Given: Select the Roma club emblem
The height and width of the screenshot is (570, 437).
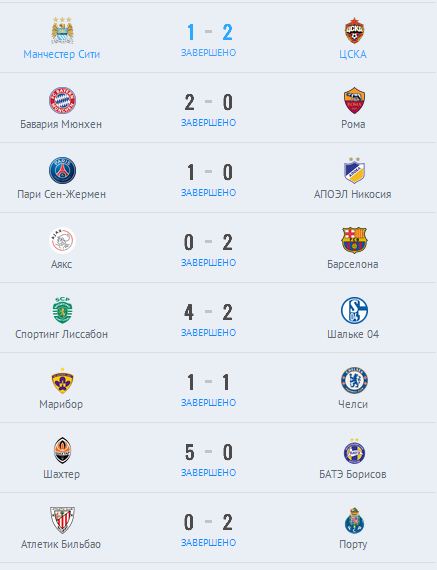Looking at the screenshot, I should pyautogui.click(x=354, y=100).
